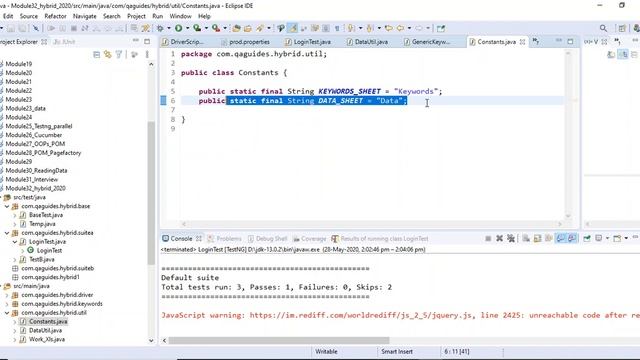Collapse the com.qaguides.hybrid.base package
Viewport: 640px width, 360px height.
(x=7, y=206)
